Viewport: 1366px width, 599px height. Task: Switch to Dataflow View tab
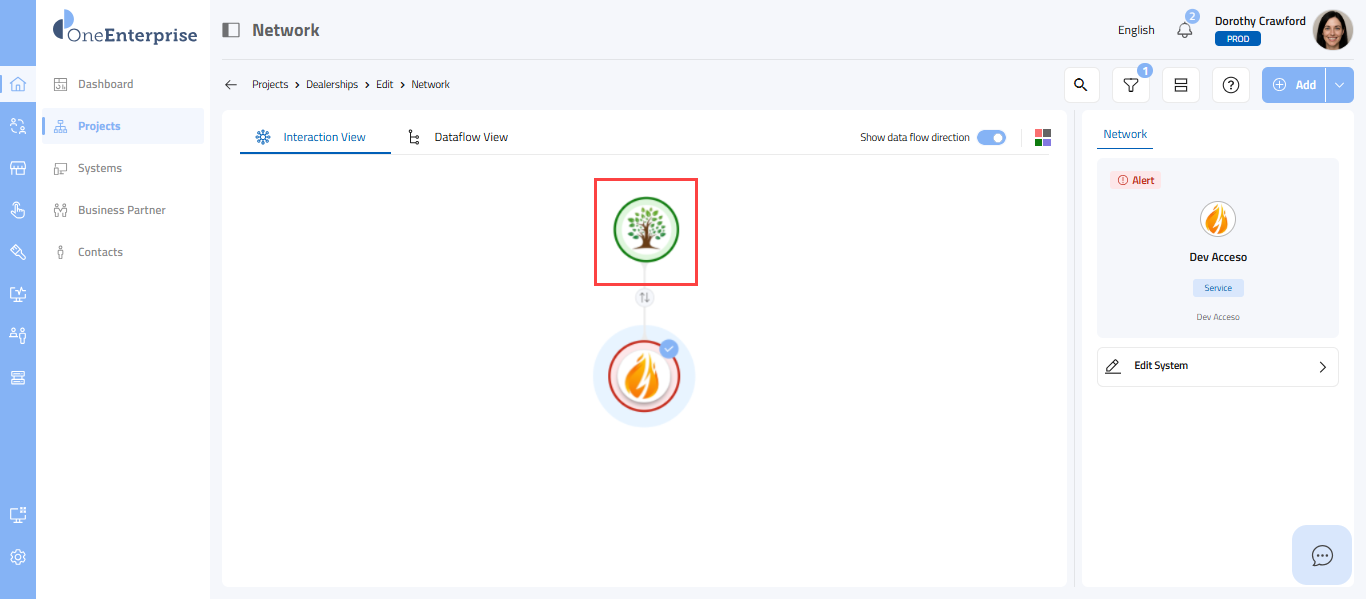[470, 137]
